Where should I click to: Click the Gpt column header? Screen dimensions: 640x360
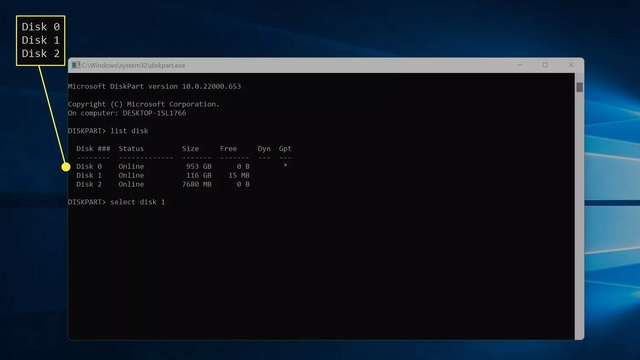pyautogui.click(x=285, y=149)
